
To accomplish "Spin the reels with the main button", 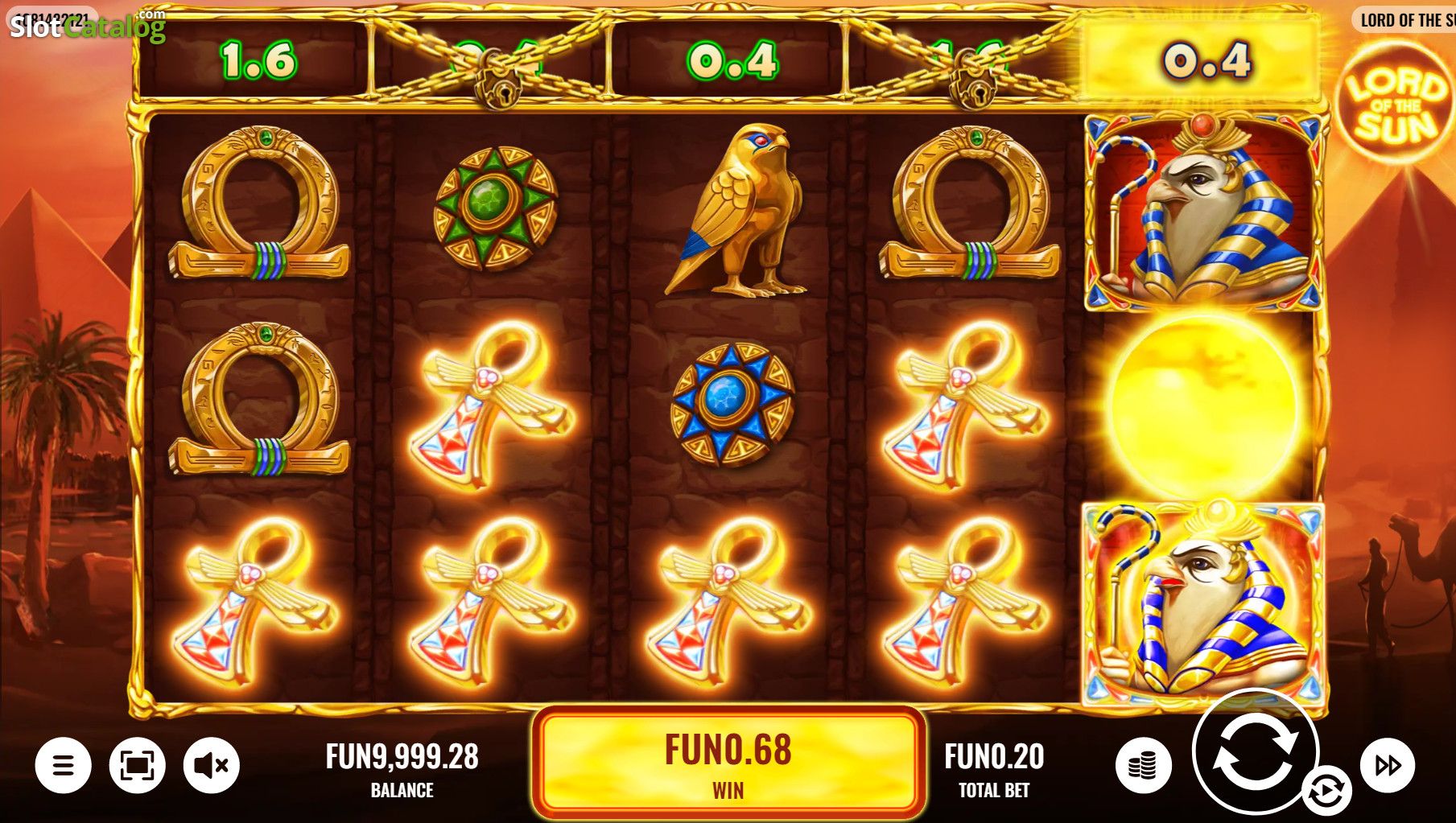I will [x=1255, y=752].
